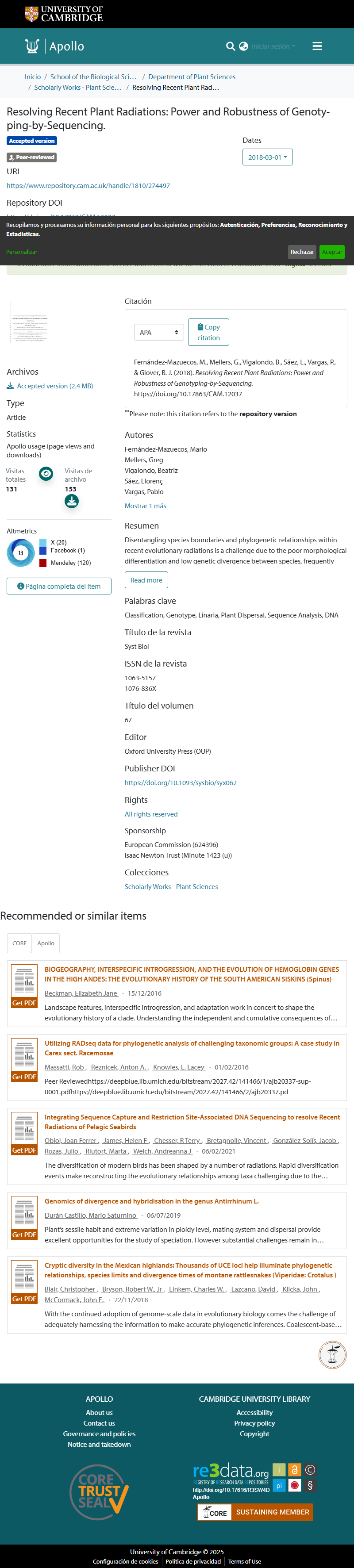Open the APA citation style selector
This screenshot has height=1568, width=354.
pyautogui.click(x=158, y=332)
